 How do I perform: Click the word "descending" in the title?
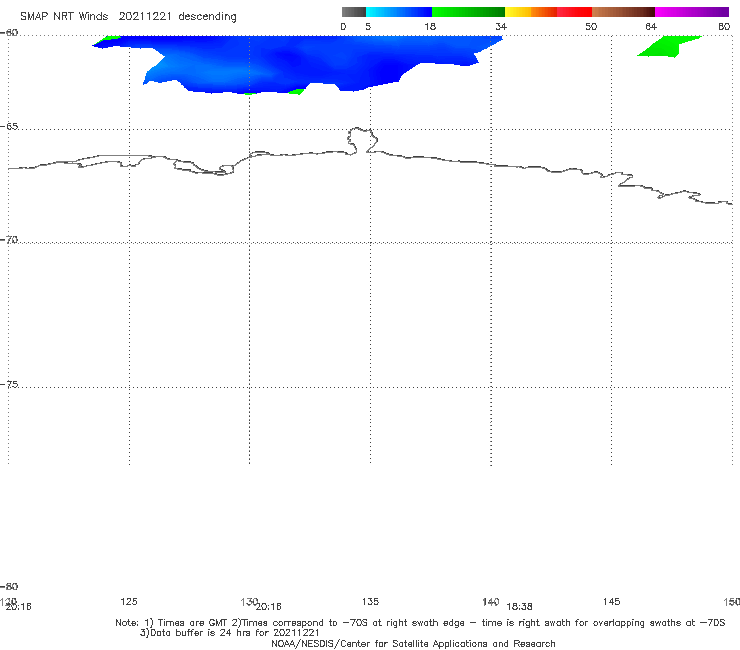[208, 17]
